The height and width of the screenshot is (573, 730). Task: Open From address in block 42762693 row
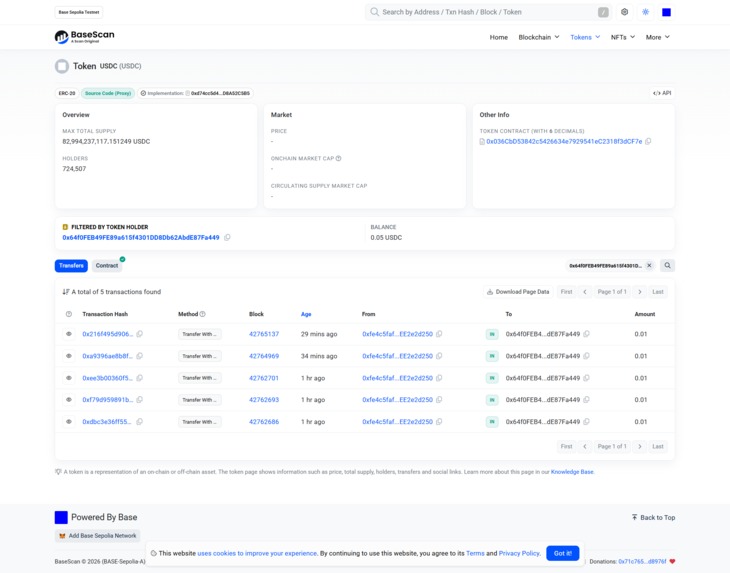pyautogui.click(x=397, y=400)
